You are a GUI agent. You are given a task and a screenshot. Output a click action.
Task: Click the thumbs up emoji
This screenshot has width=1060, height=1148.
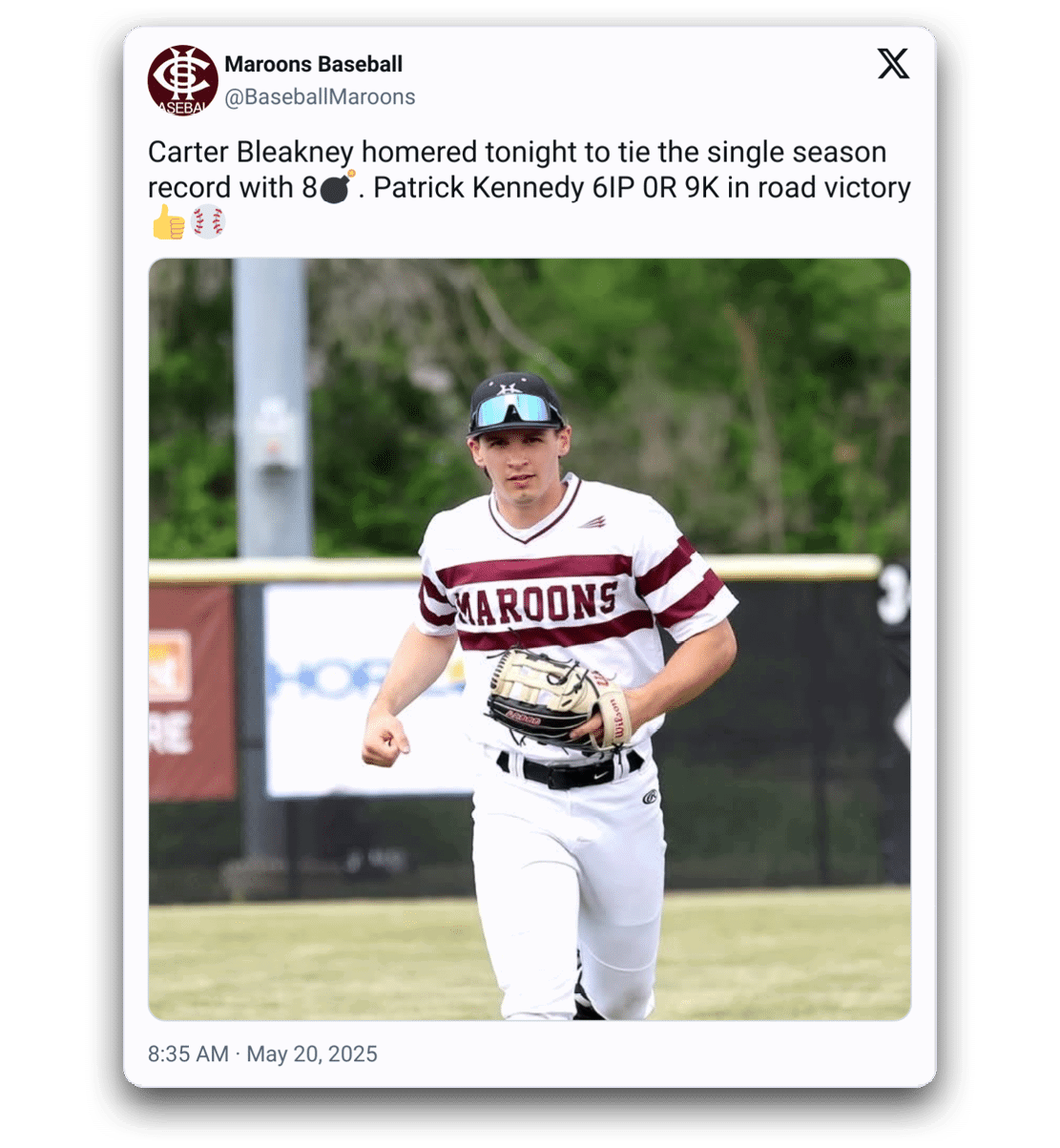(x=168, y=222)
